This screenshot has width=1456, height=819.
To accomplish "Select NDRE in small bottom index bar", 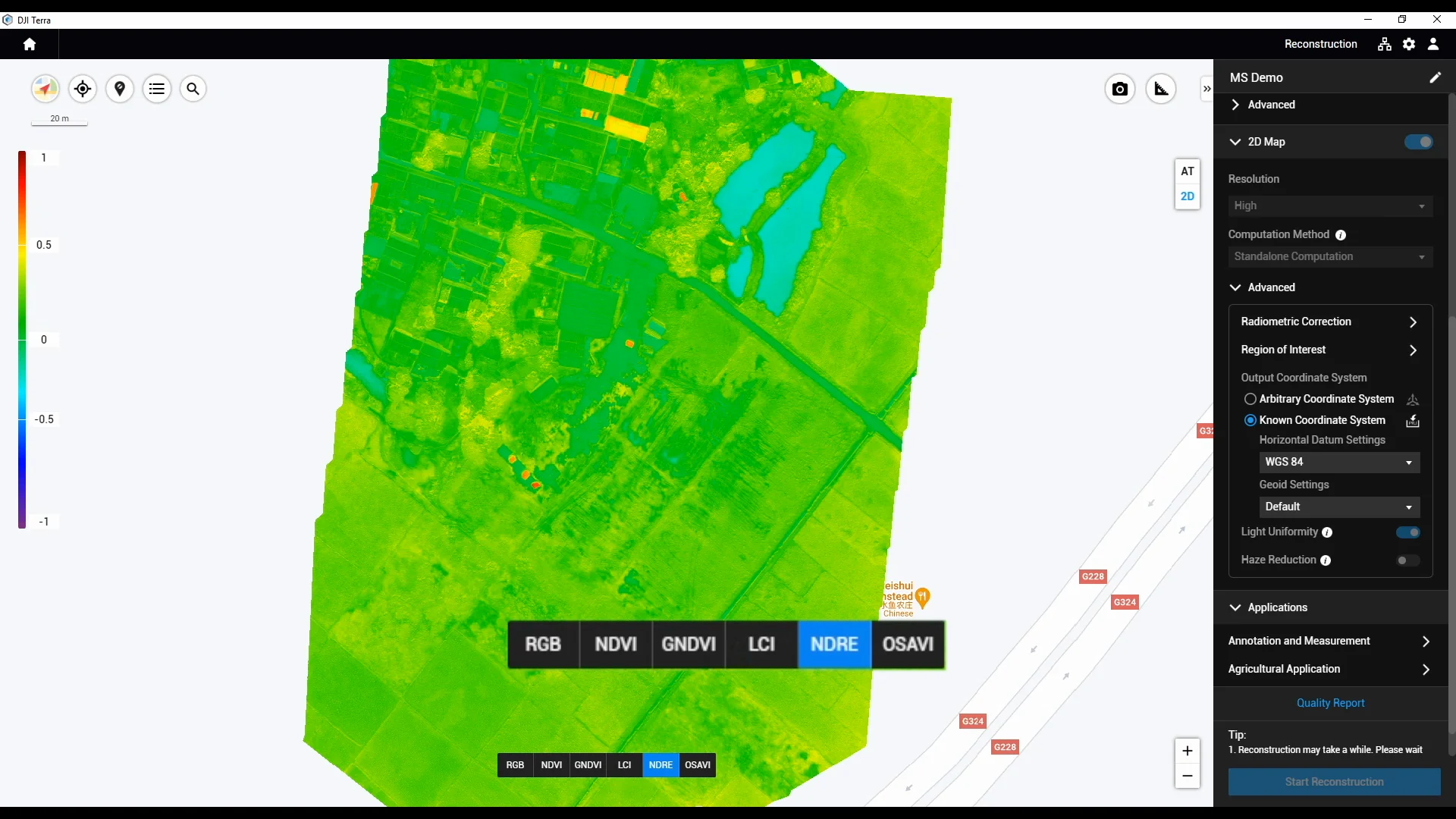I will point(661,765).
